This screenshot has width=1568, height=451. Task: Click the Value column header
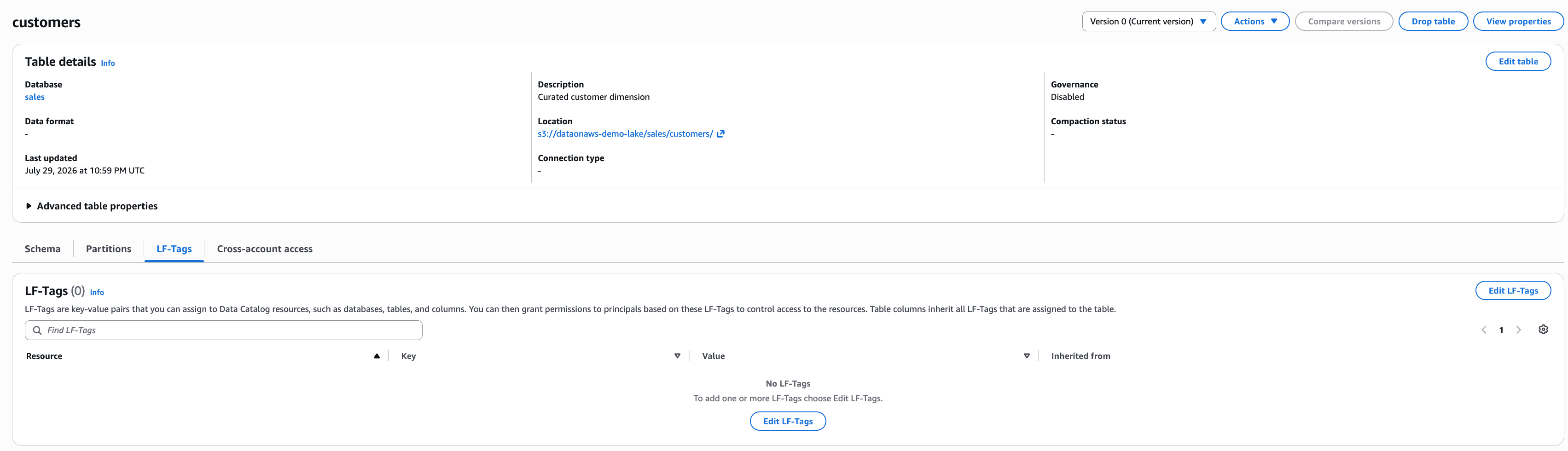714,356
